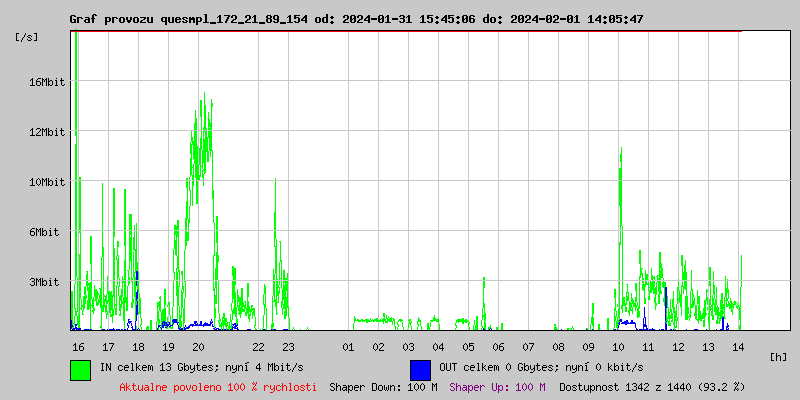
Task: Click the blue OUT legend color swatch
Action: point(420,369)
